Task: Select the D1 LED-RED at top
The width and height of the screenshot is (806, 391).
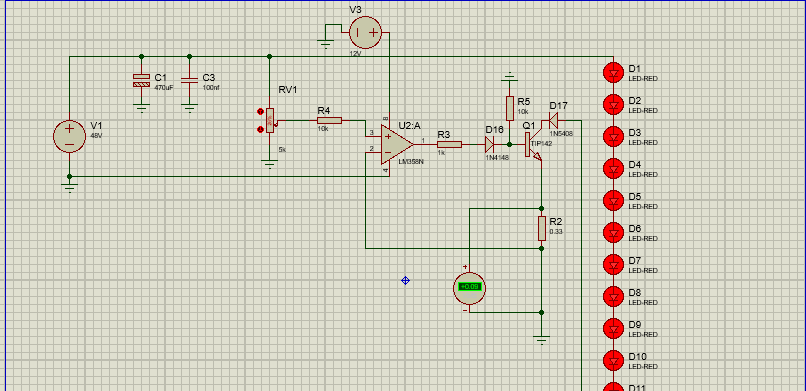Action: [613, 72]
